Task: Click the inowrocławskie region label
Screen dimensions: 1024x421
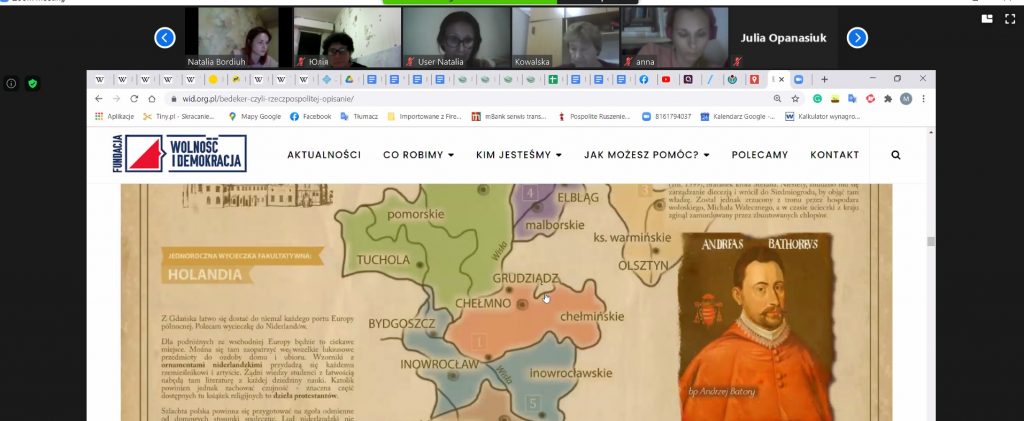Action: pos(571,373)
